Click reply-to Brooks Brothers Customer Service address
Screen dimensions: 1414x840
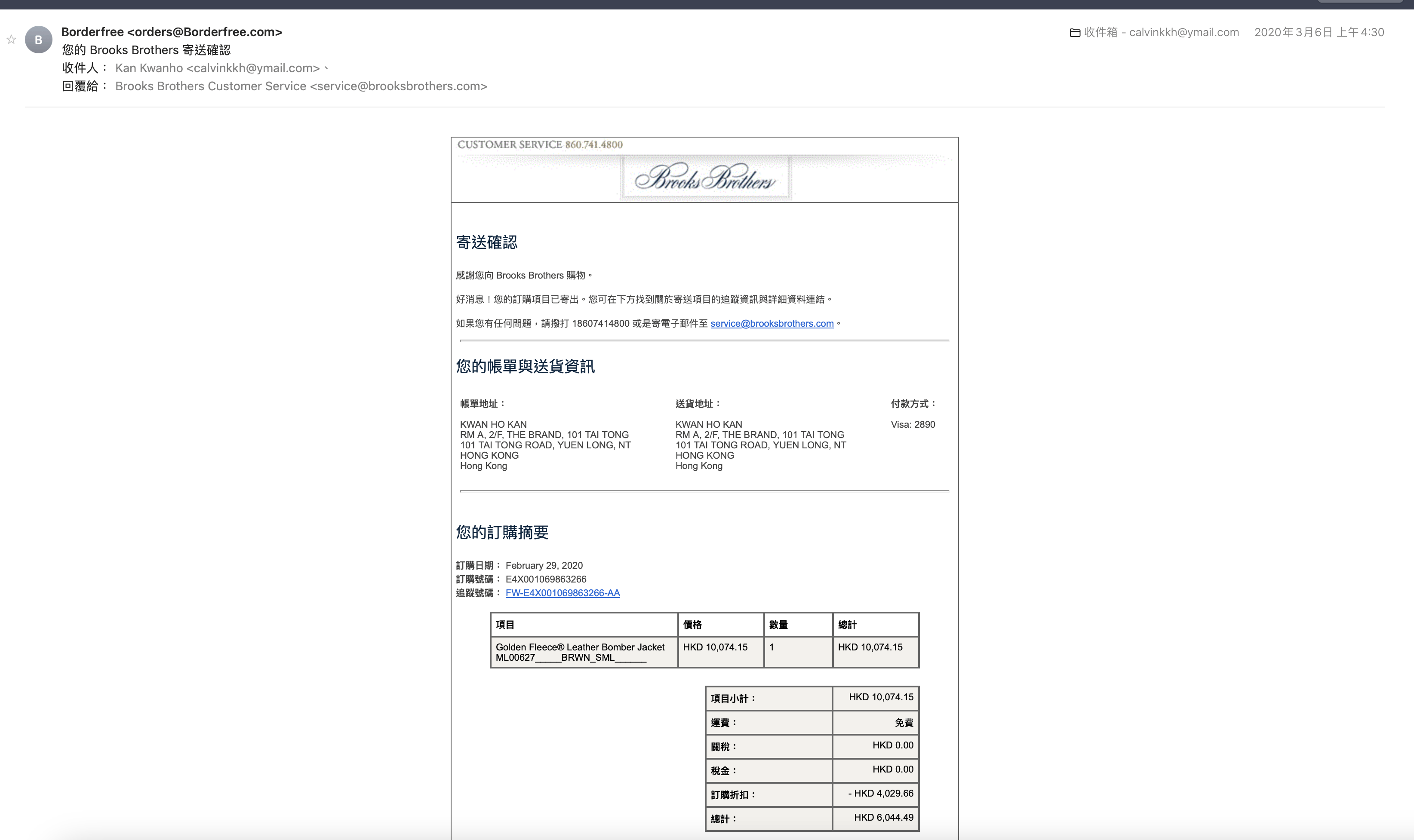coord(301,86)
